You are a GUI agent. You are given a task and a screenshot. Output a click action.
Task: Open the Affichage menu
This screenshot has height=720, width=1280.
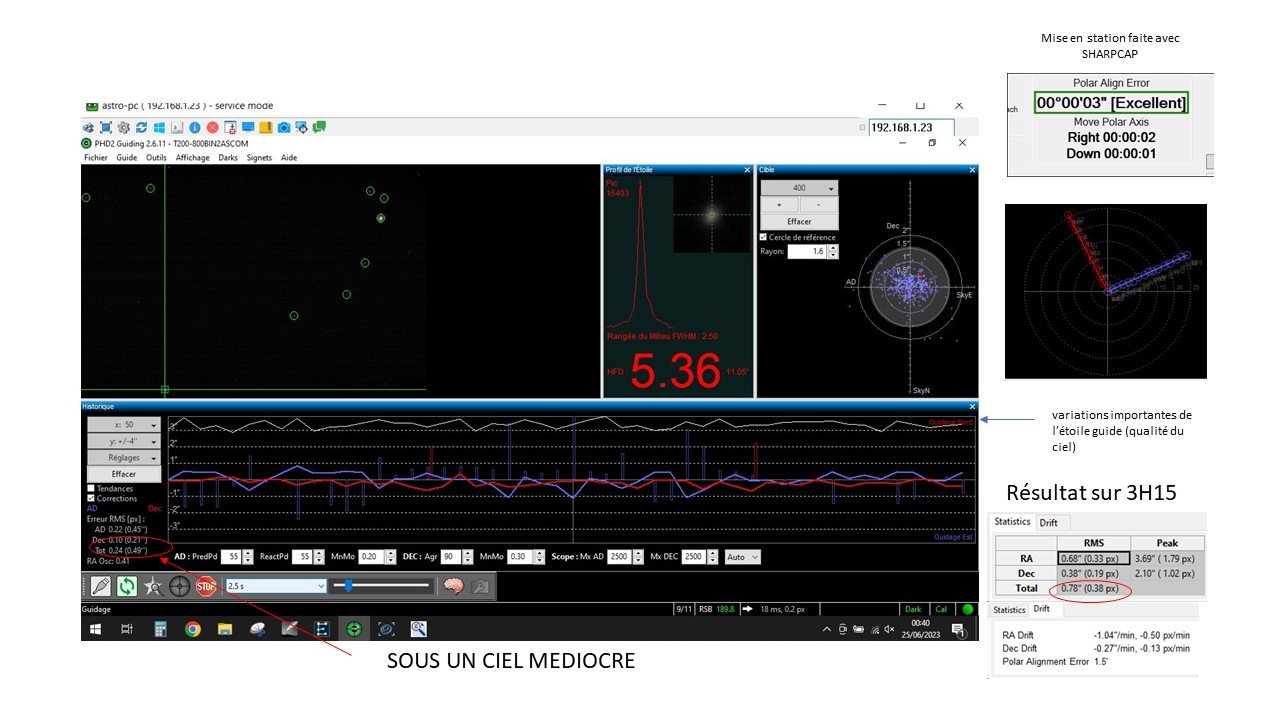click(x=193, y=157)
